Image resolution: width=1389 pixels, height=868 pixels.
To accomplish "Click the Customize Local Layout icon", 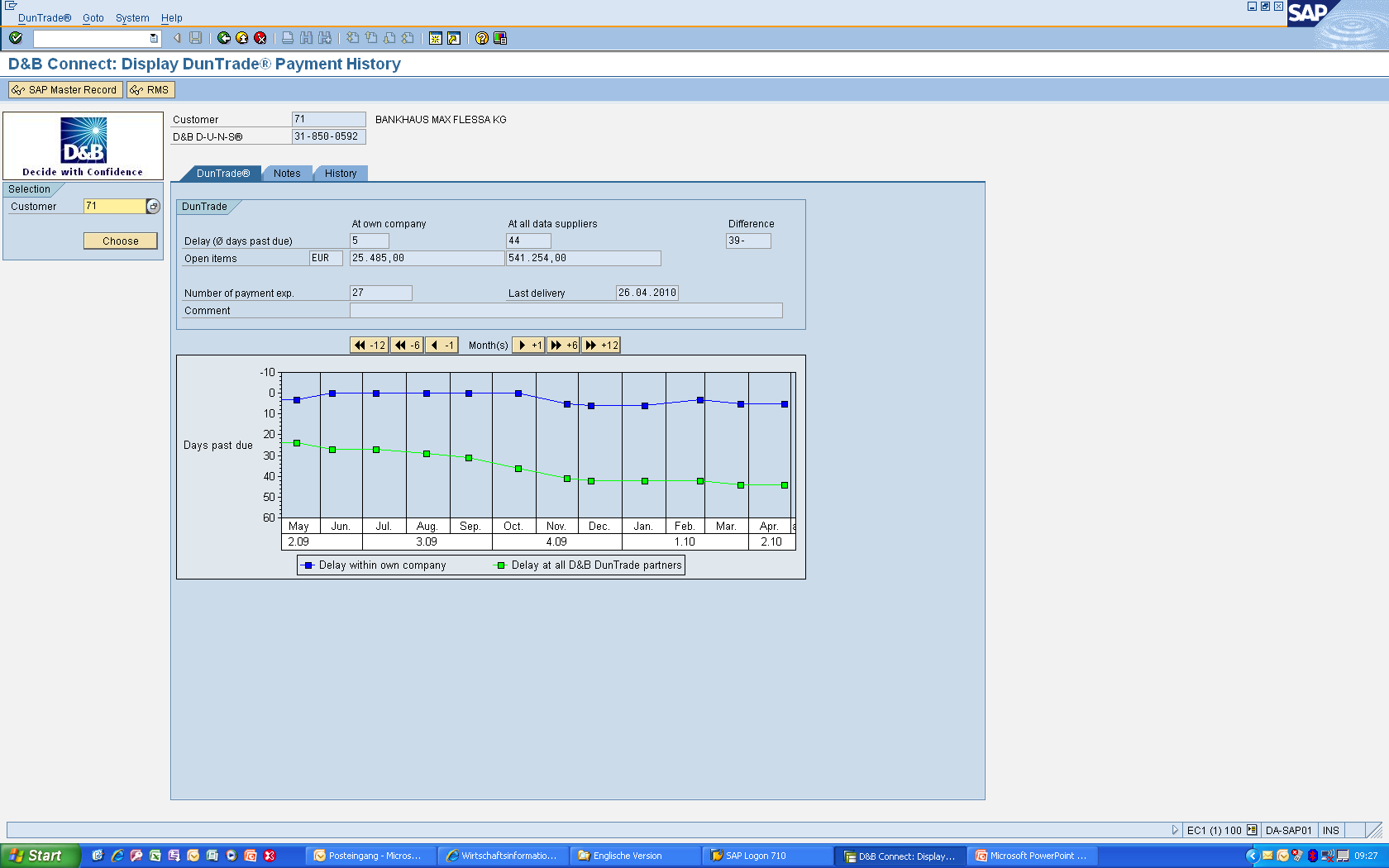I will coord(500,38).
